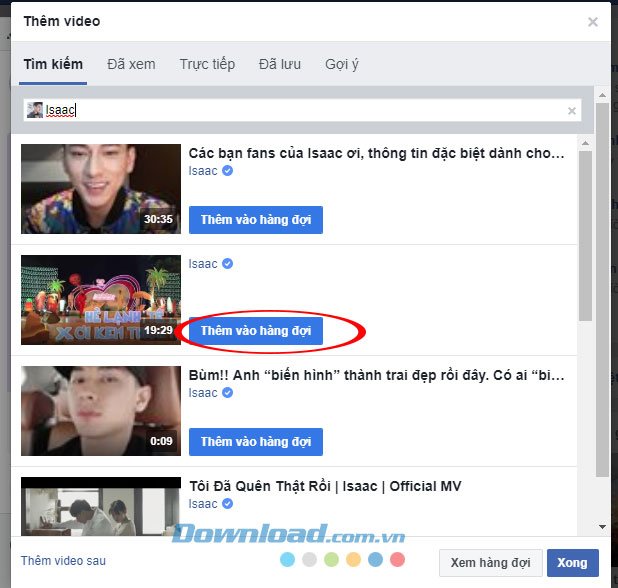
Task: Click inner results list scroll-up arrow
Action: [585, 143]
